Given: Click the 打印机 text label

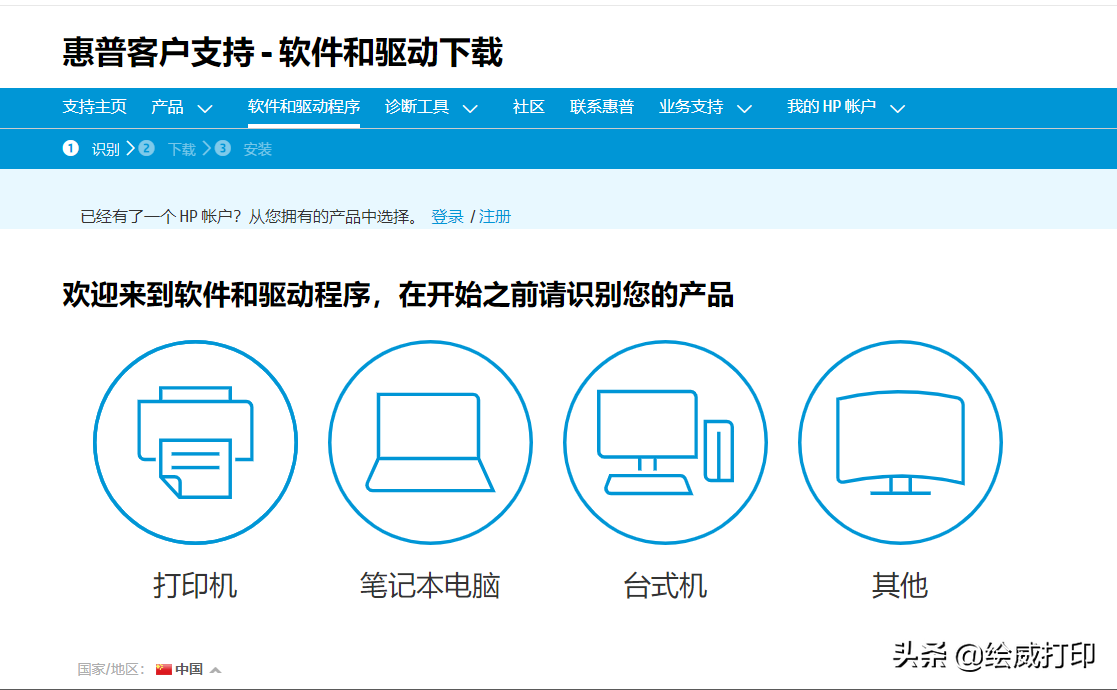Looking at the screenshot, I should (x=195, y=585).
